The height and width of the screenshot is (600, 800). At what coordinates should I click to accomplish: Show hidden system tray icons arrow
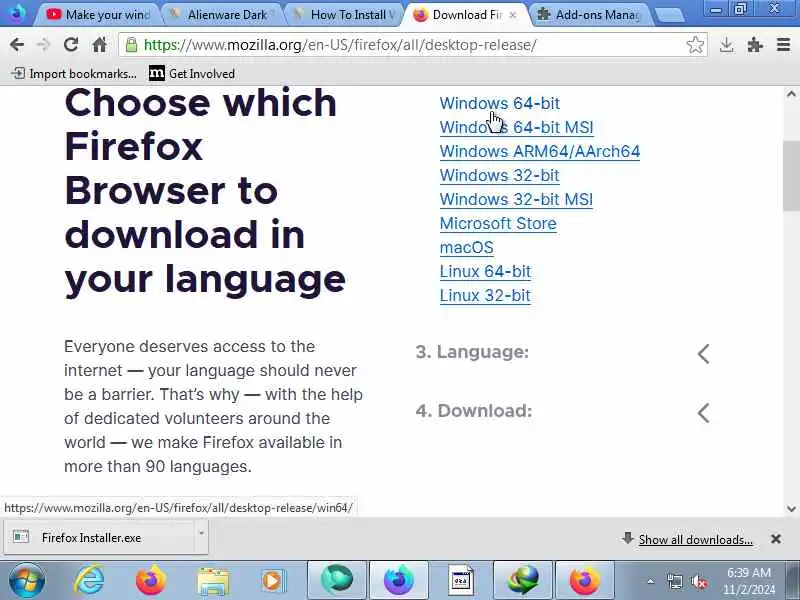click(x=651, y=581)
